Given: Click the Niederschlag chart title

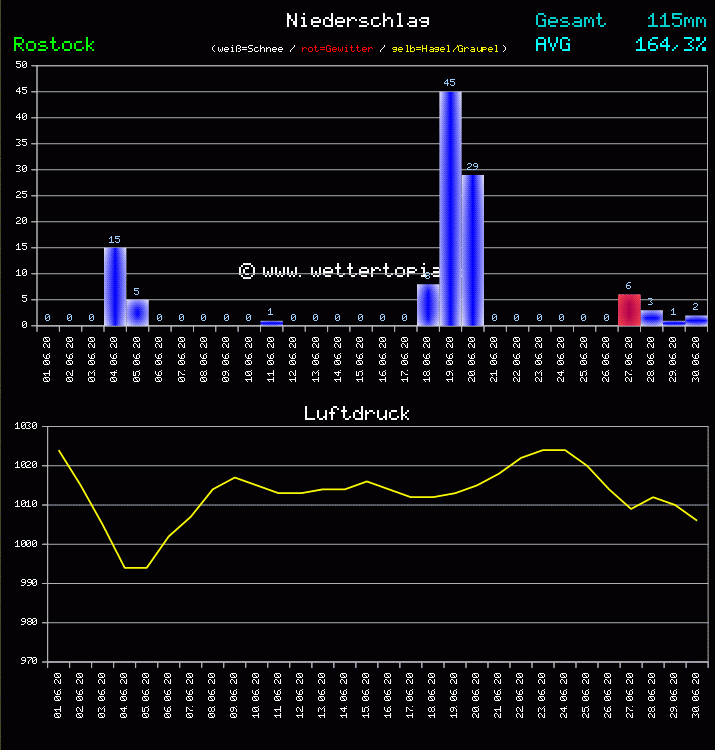Looking at the screenshot, I should 357,20.
